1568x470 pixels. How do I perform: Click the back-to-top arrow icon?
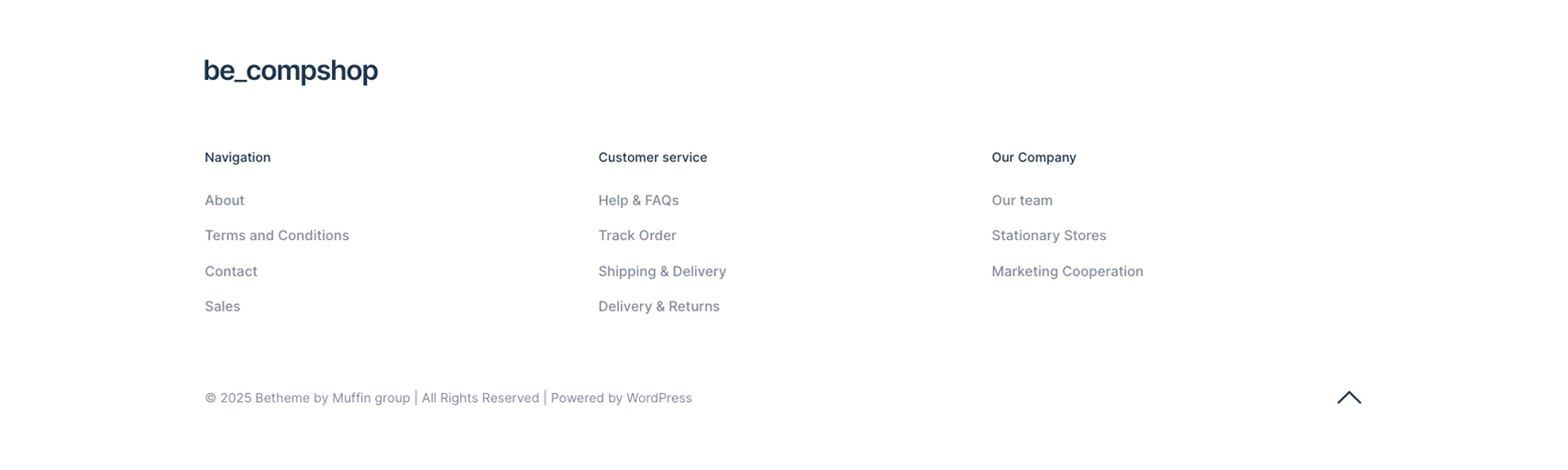click(1348, 398)
